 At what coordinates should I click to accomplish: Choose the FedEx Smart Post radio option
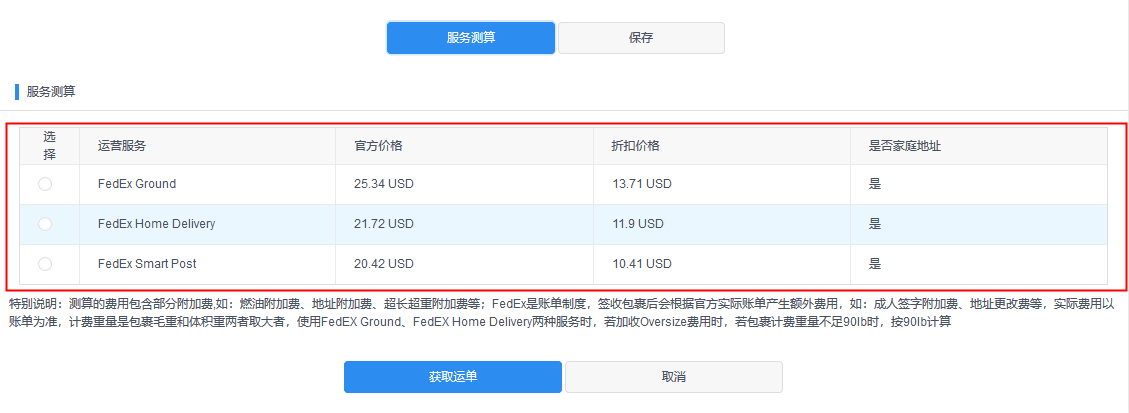point(45,264)
